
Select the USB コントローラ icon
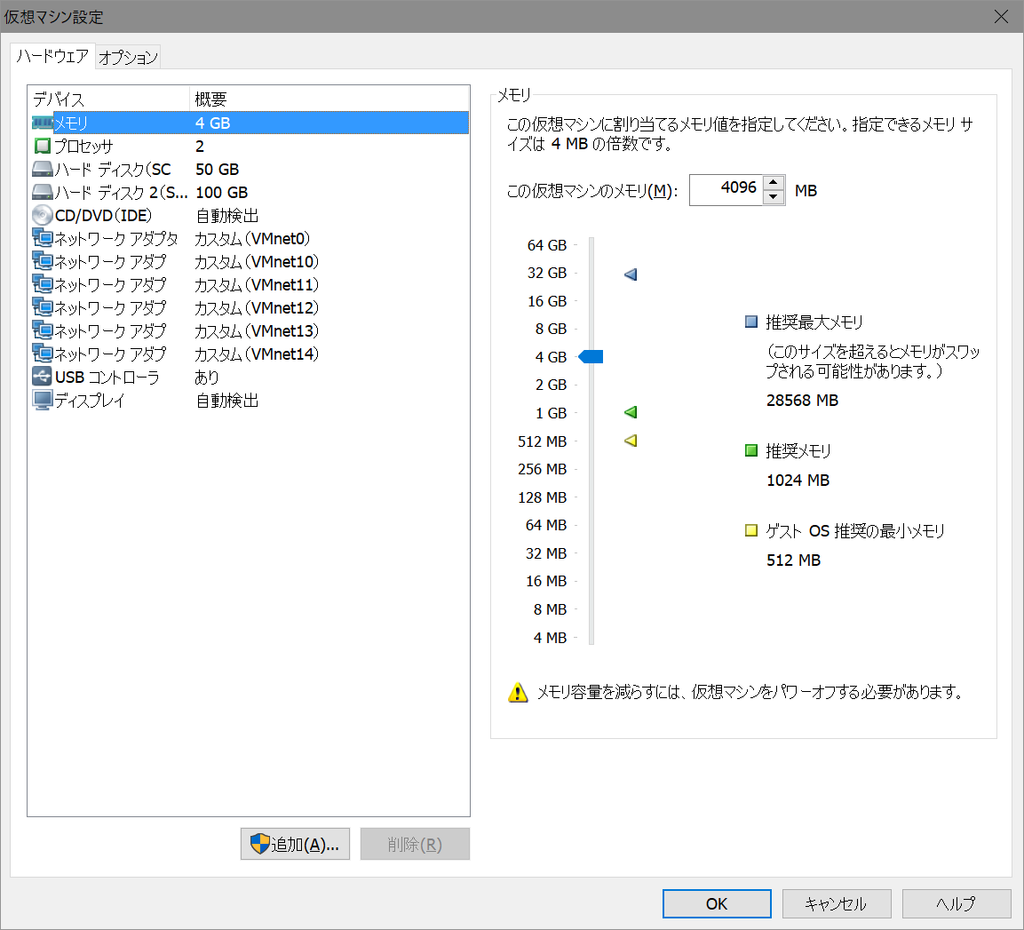42,378
